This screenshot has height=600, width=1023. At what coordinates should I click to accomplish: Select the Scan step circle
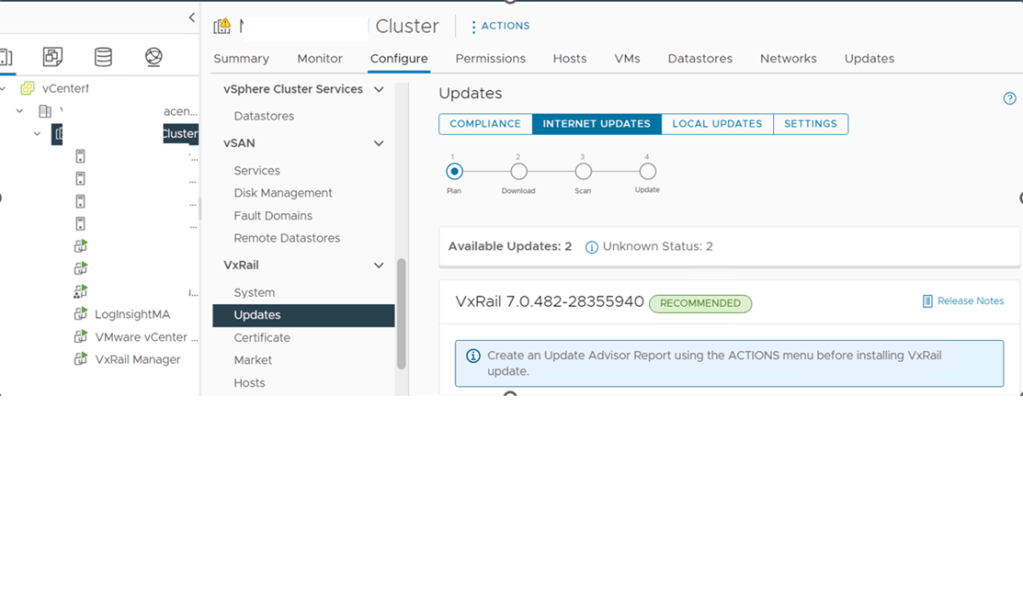(x=583, y=172)
